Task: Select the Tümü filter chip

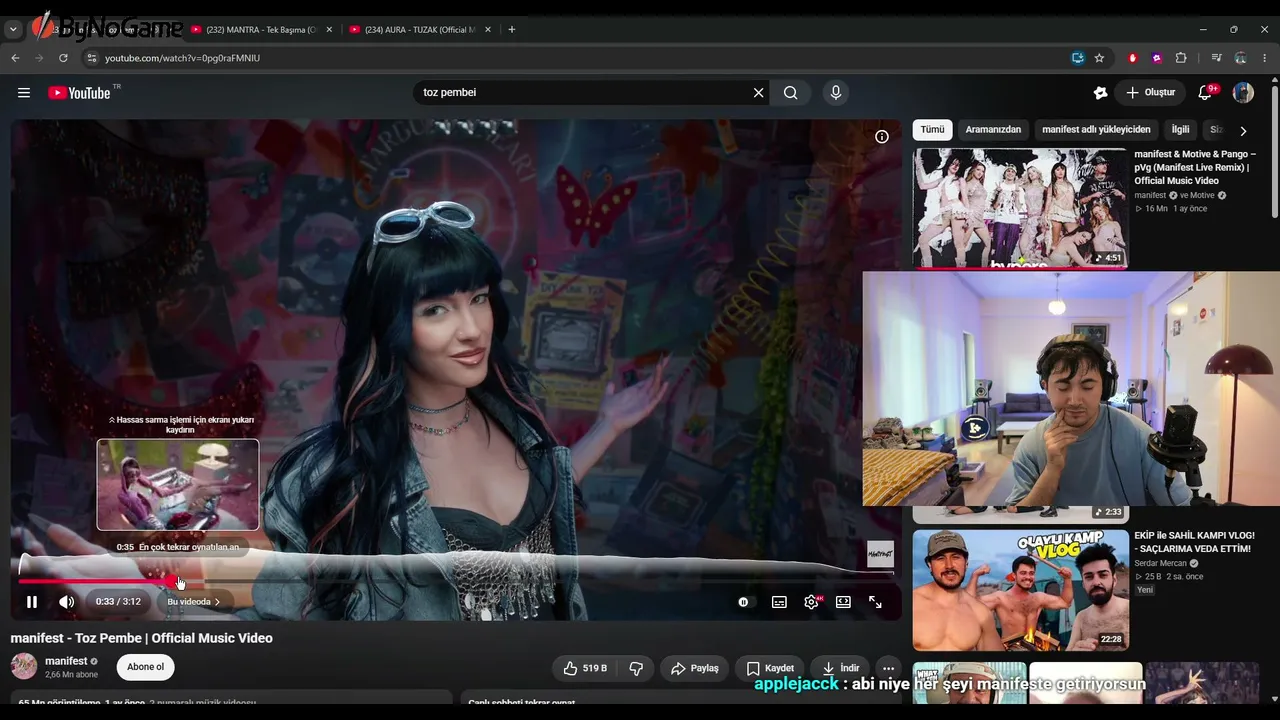Action: coord(932,130)
